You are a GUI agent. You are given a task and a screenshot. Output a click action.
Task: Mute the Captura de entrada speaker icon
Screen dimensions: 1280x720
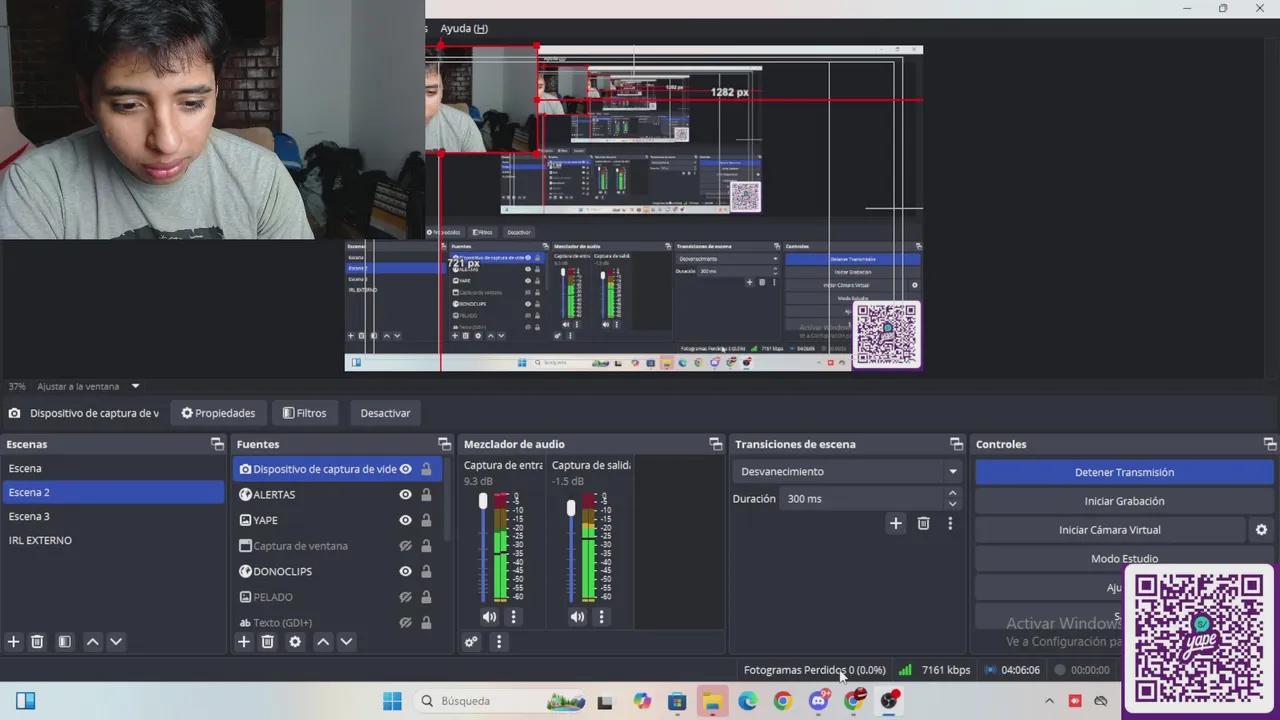click(489, 617)
